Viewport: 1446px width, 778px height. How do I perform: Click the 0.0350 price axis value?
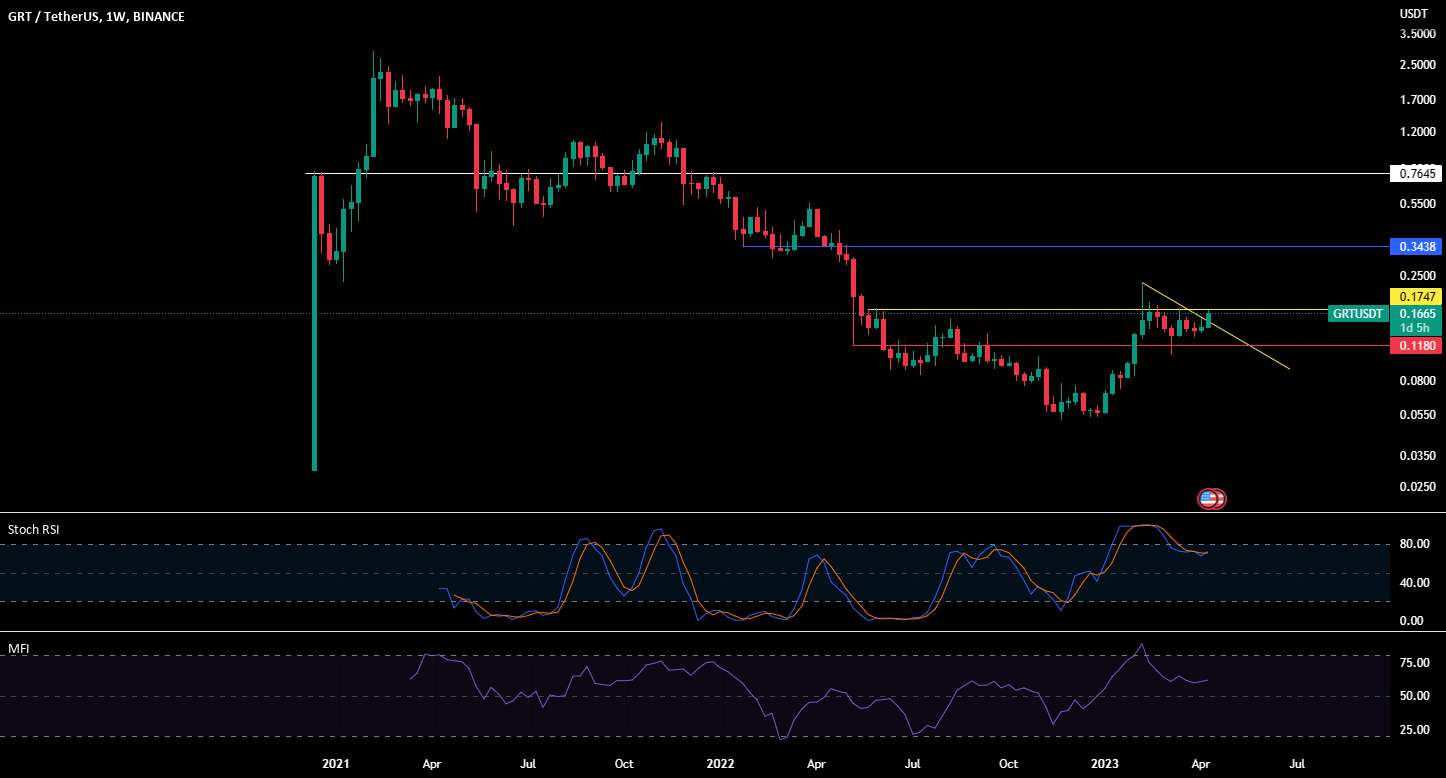click(x=1418, y=456)
